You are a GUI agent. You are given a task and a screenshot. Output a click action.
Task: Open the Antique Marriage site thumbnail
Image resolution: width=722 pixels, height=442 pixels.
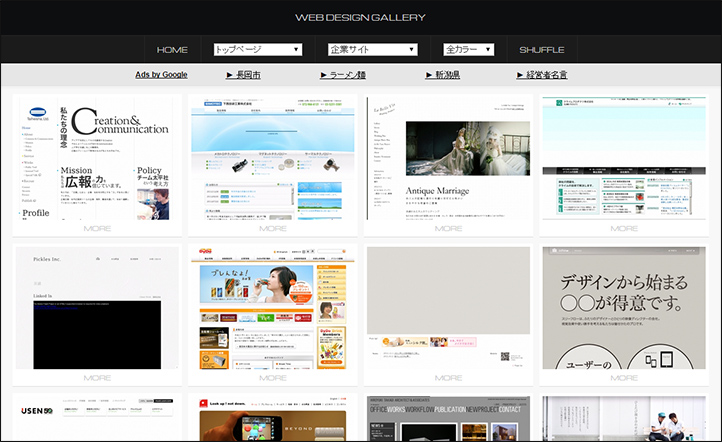(x=448, y=158)
